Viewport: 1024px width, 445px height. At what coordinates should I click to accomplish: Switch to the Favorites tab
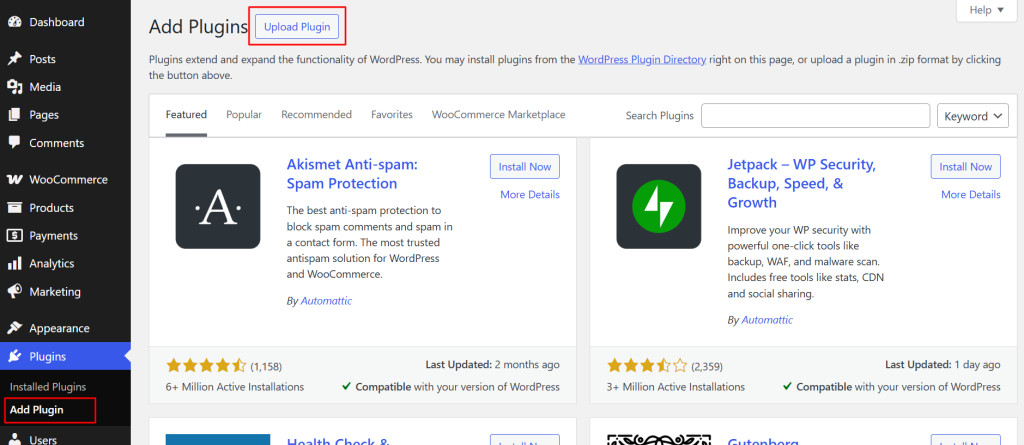[392, 114]
